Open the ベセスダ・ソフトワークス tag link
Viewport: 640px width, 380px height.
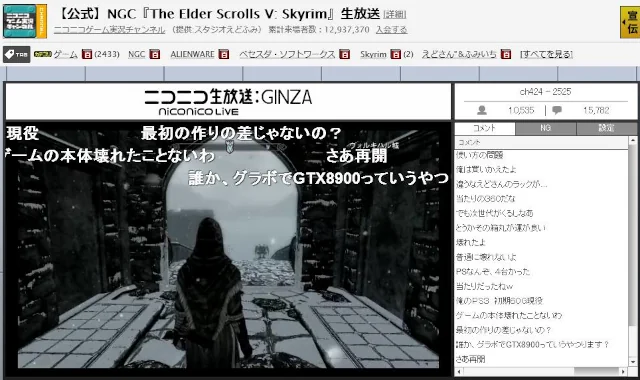(287, 54)
